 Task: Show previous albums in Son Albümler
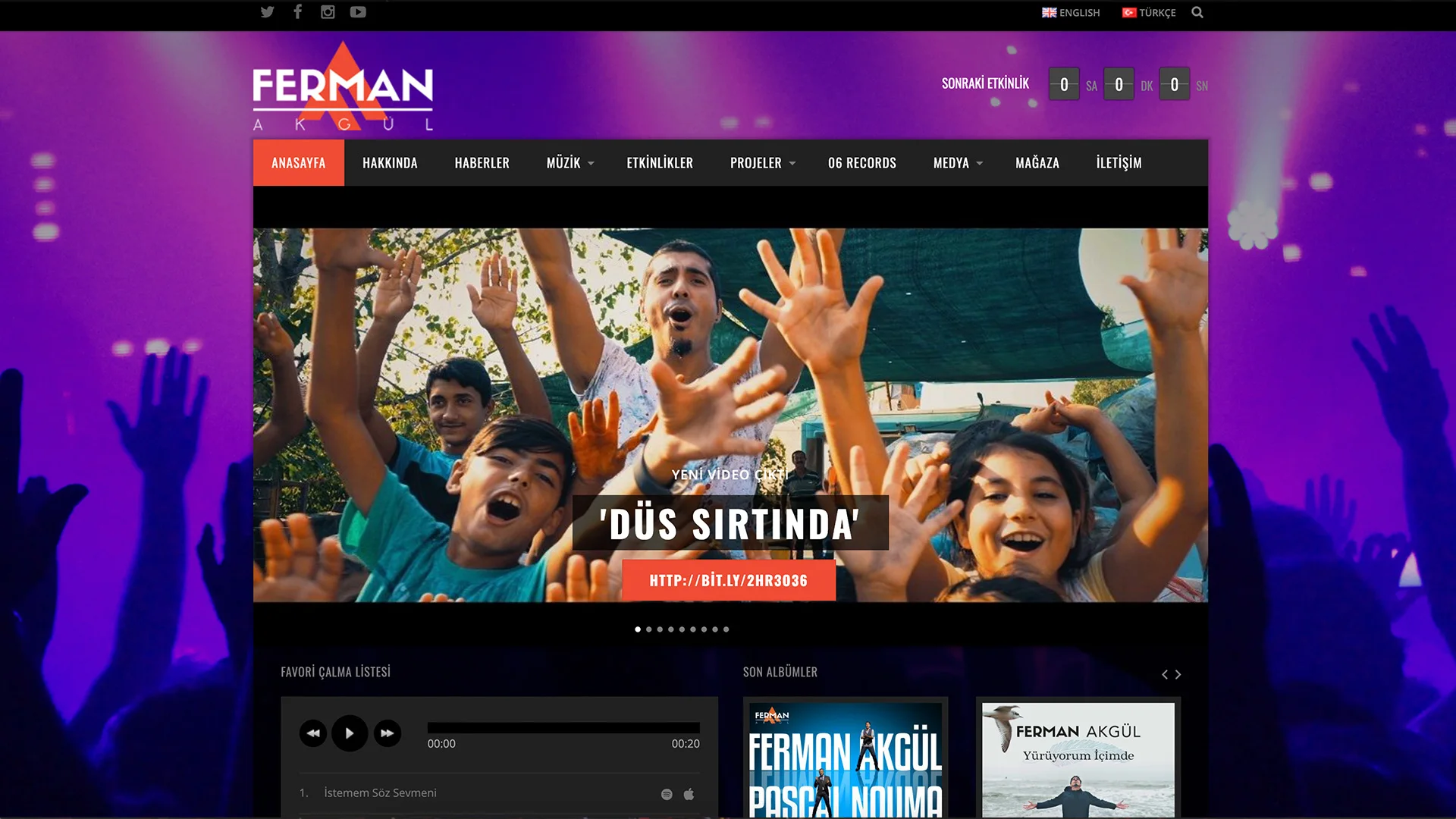[1165, 675]
